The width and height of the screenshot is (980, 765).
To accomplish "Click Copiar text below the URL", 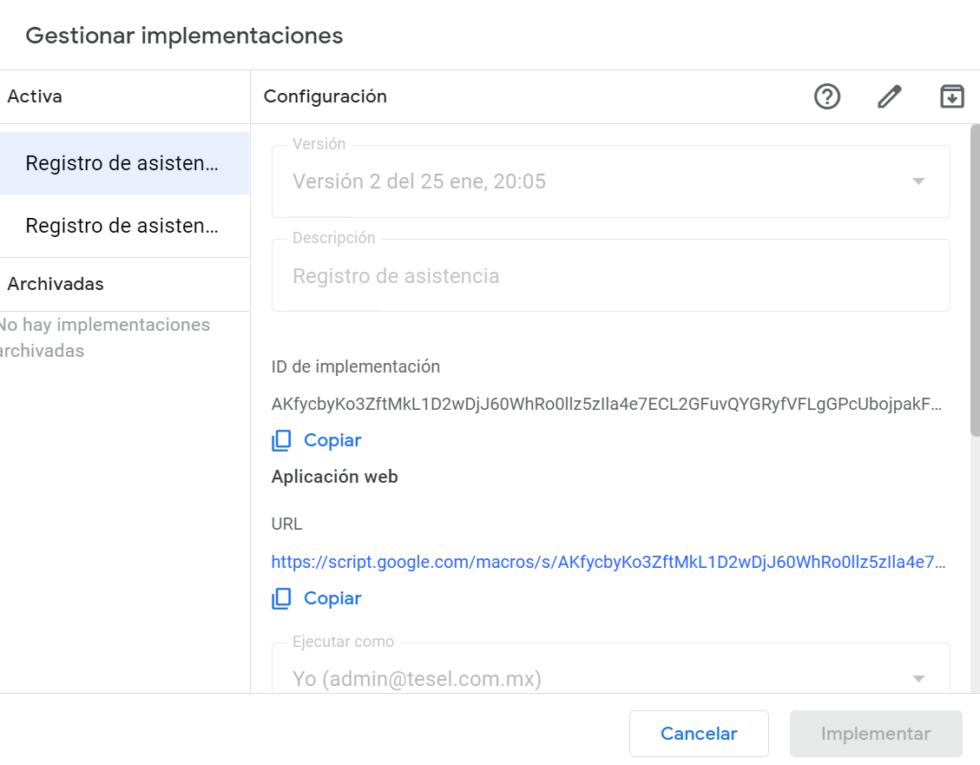I will pos(332,599).
